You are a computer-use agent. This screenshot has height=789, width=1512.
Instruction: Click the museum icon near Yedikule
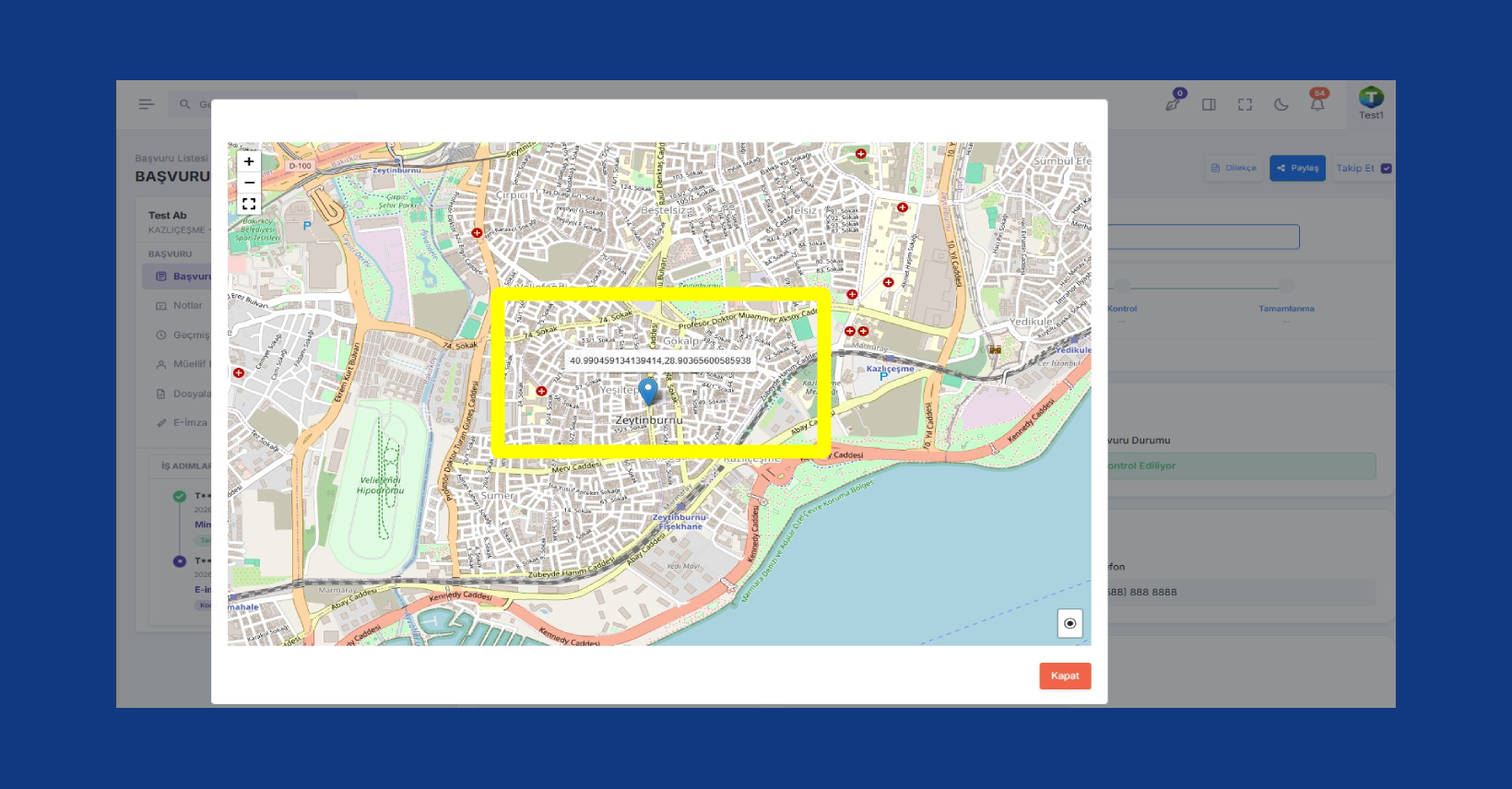tap(995, 349)
